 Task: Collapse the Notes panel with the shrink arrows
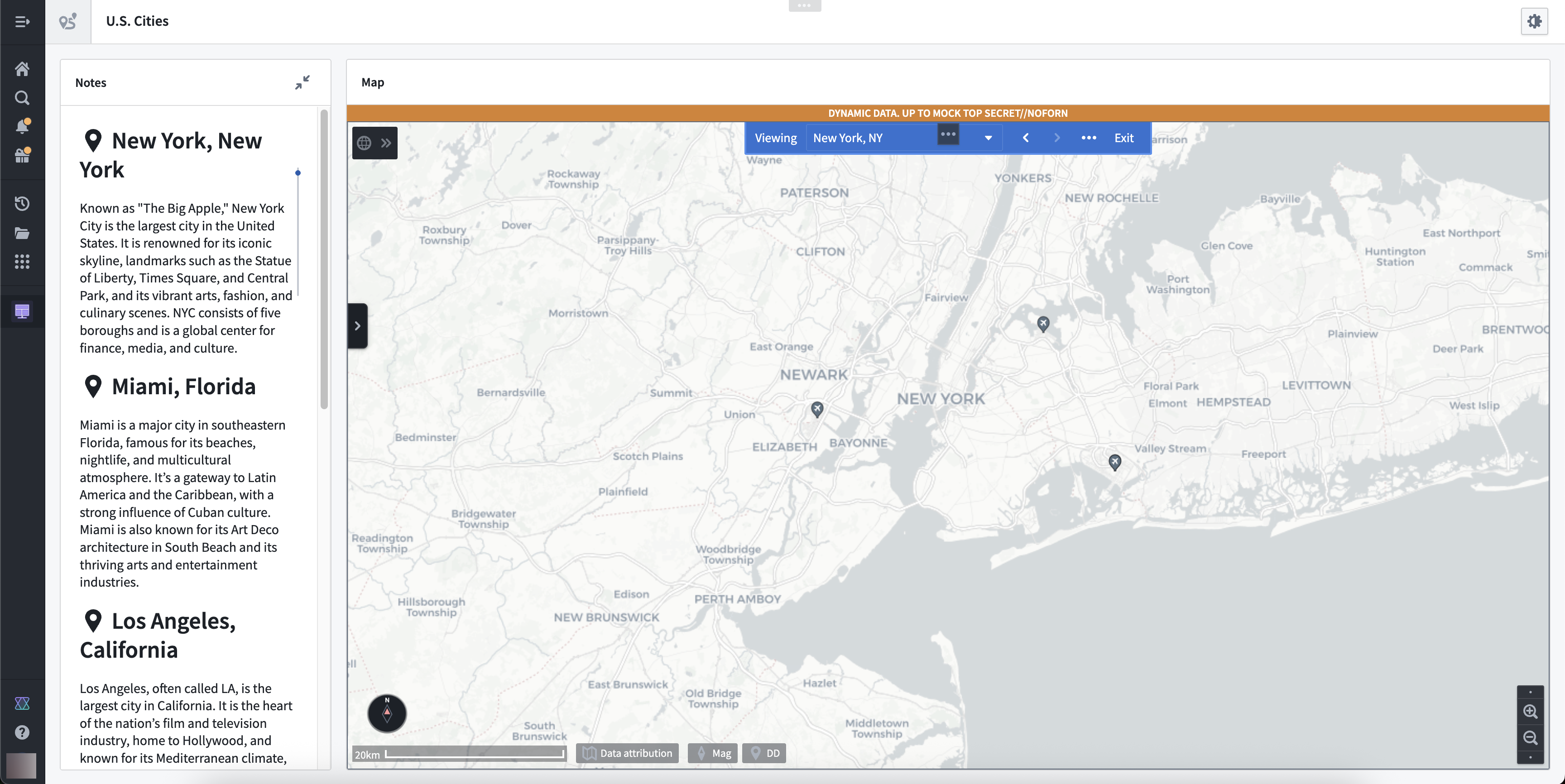(x=303, y=82)
